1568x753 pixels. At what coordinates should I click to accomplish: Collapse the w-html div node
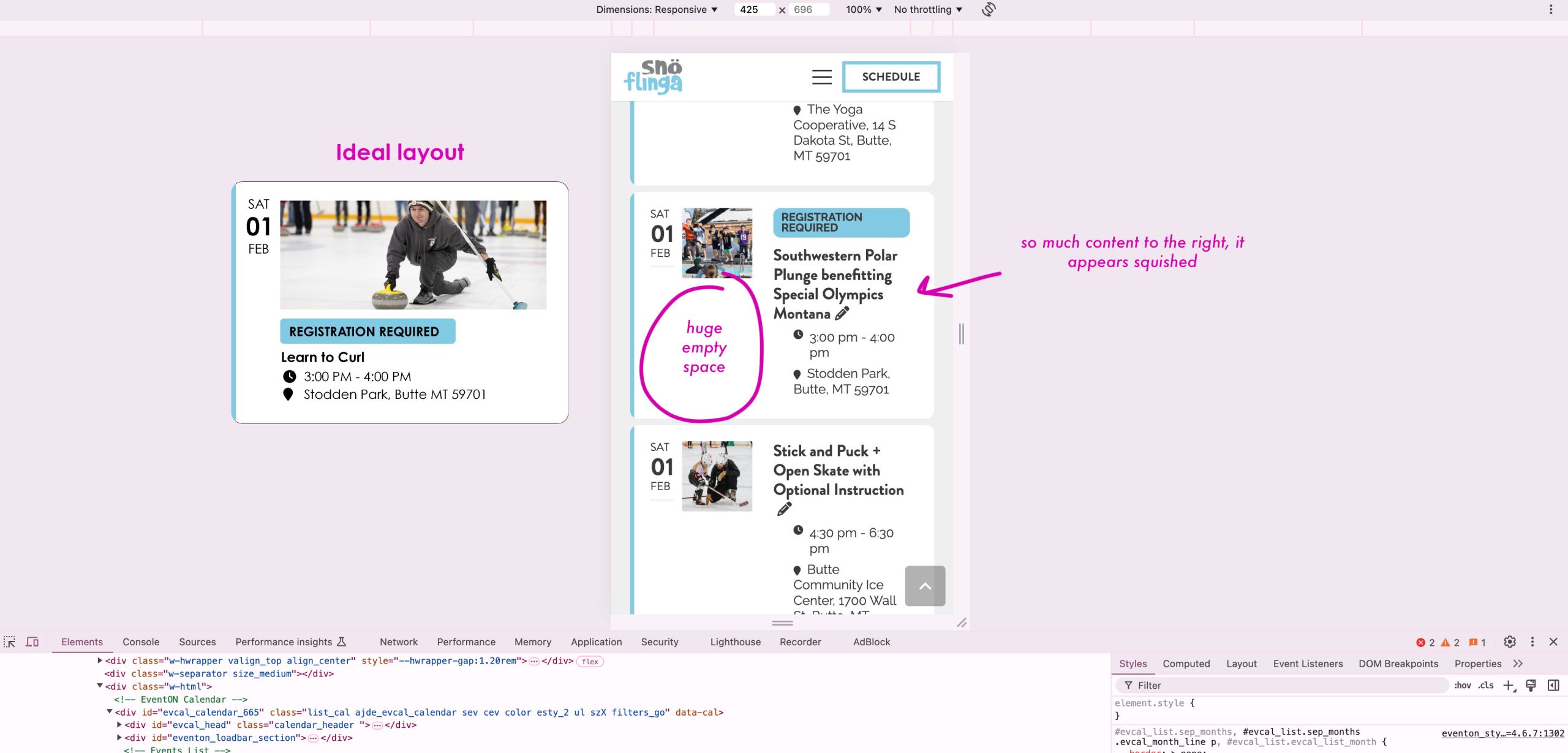(x=100, y=686)
